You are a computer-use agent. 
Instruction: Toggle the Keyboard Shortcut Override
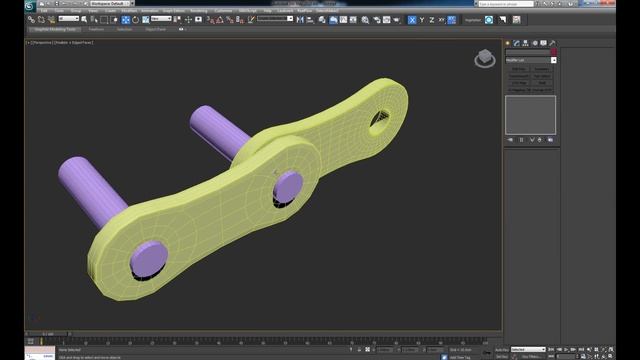[x=198, y=20]
